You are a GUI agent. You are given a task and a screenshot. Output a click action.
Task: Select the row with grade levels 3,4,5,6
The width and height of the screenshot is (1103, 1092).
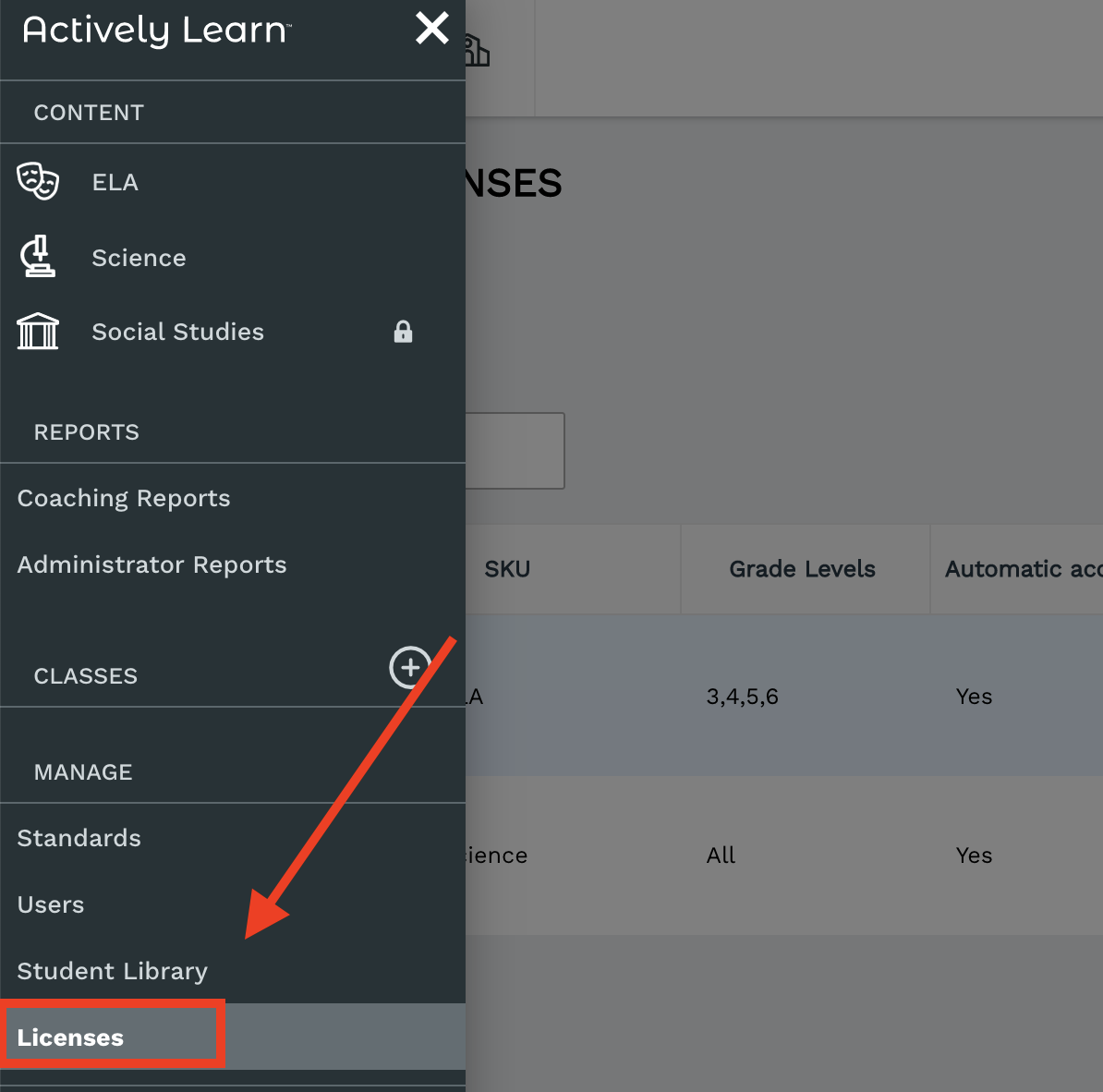pyautogui.click(x=743, y=697)
